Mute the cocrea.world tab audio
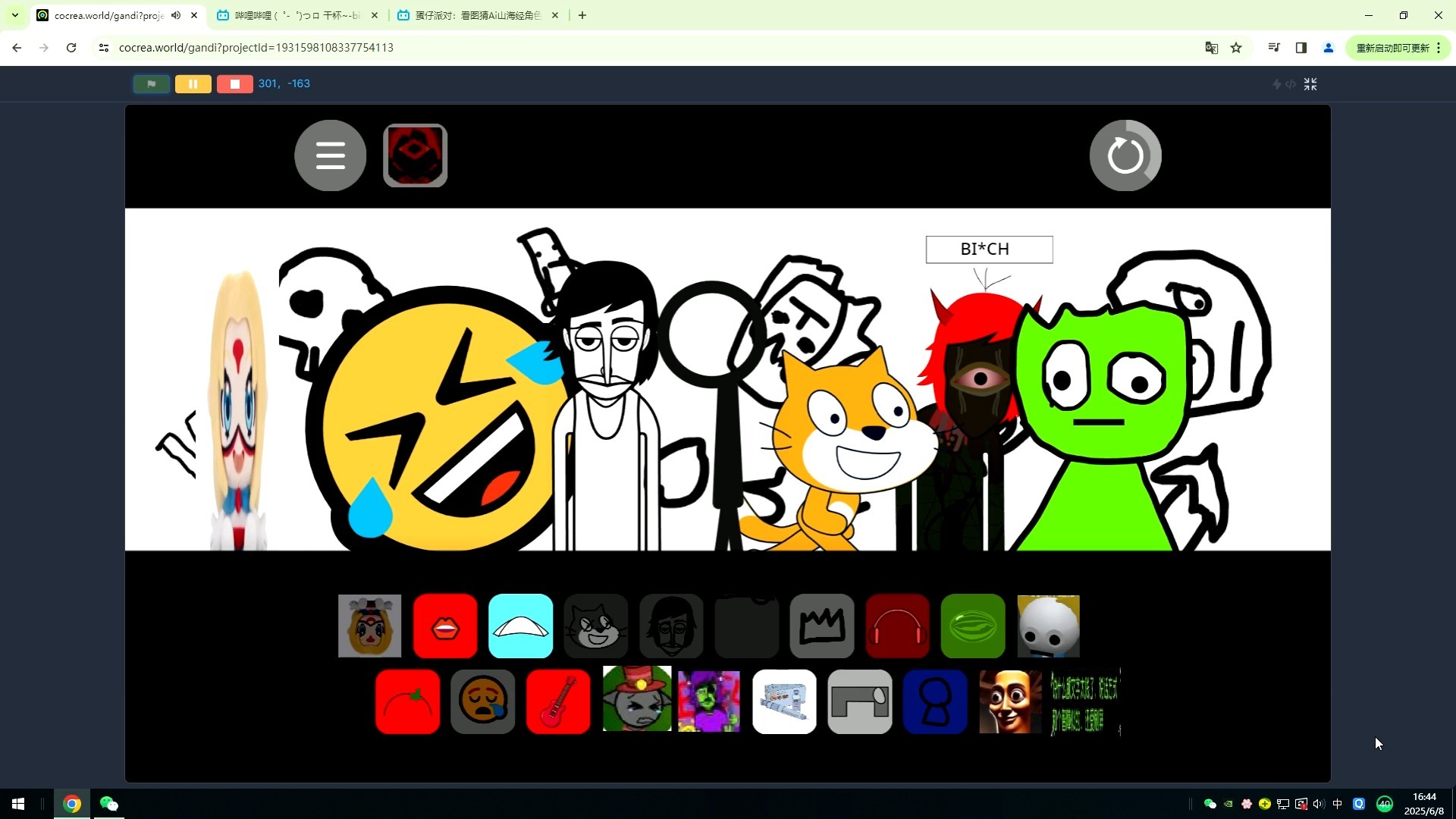The image size is (1456, 819). click(176, 15)
